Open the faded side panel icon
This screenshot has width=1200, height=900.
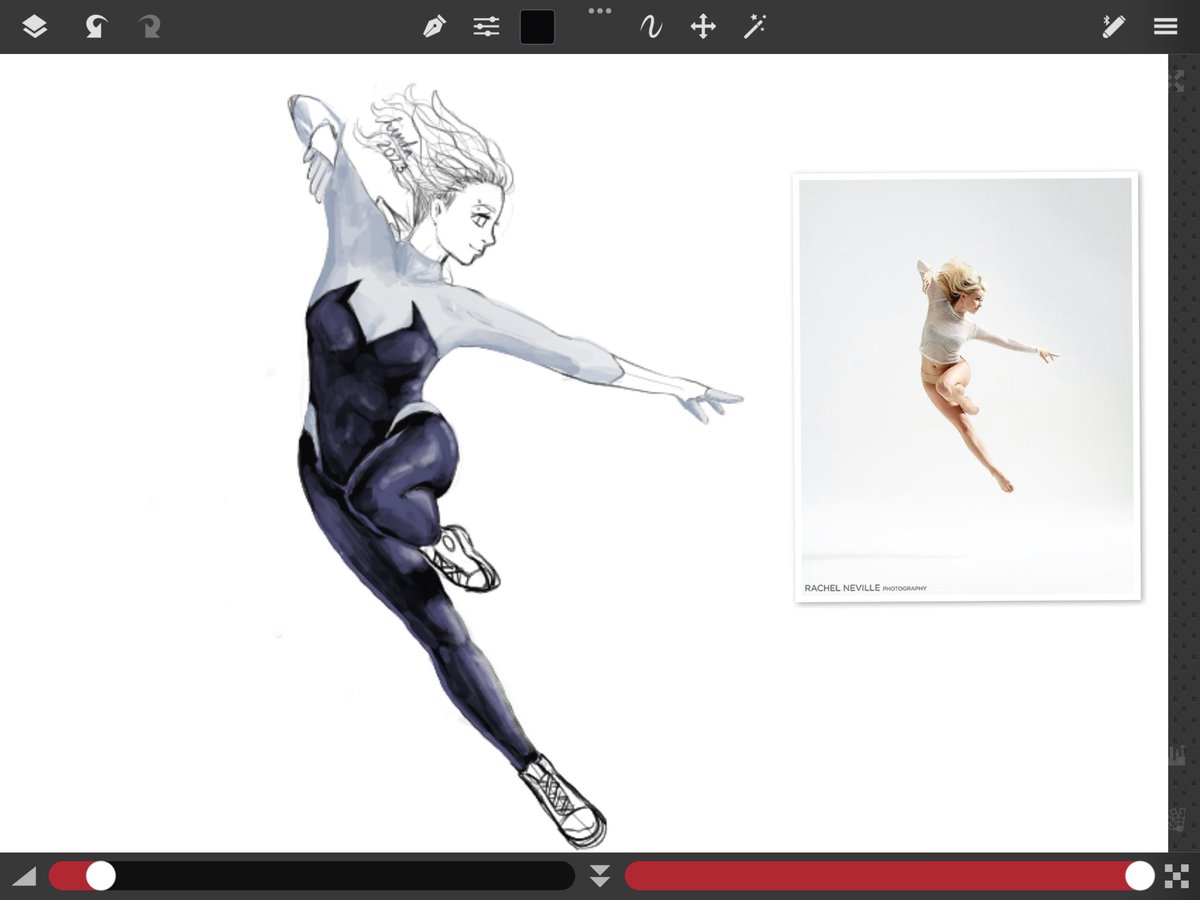(x=1177, y=755)
